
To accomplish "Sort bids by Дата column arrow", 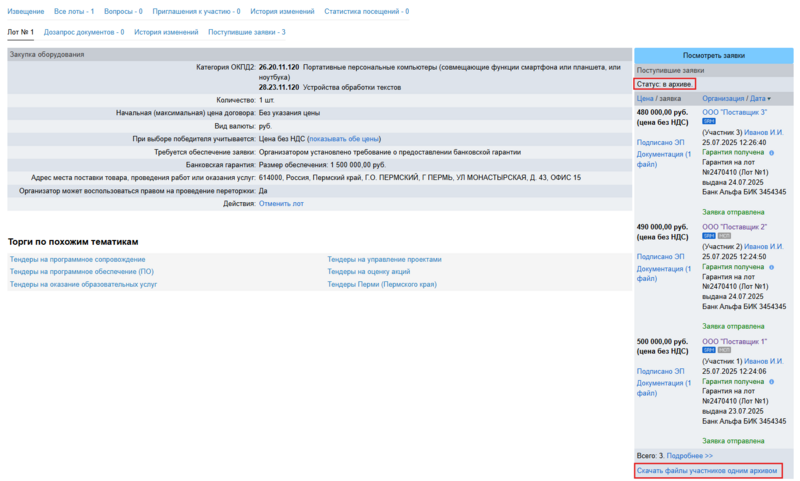I will click(768, 99).
